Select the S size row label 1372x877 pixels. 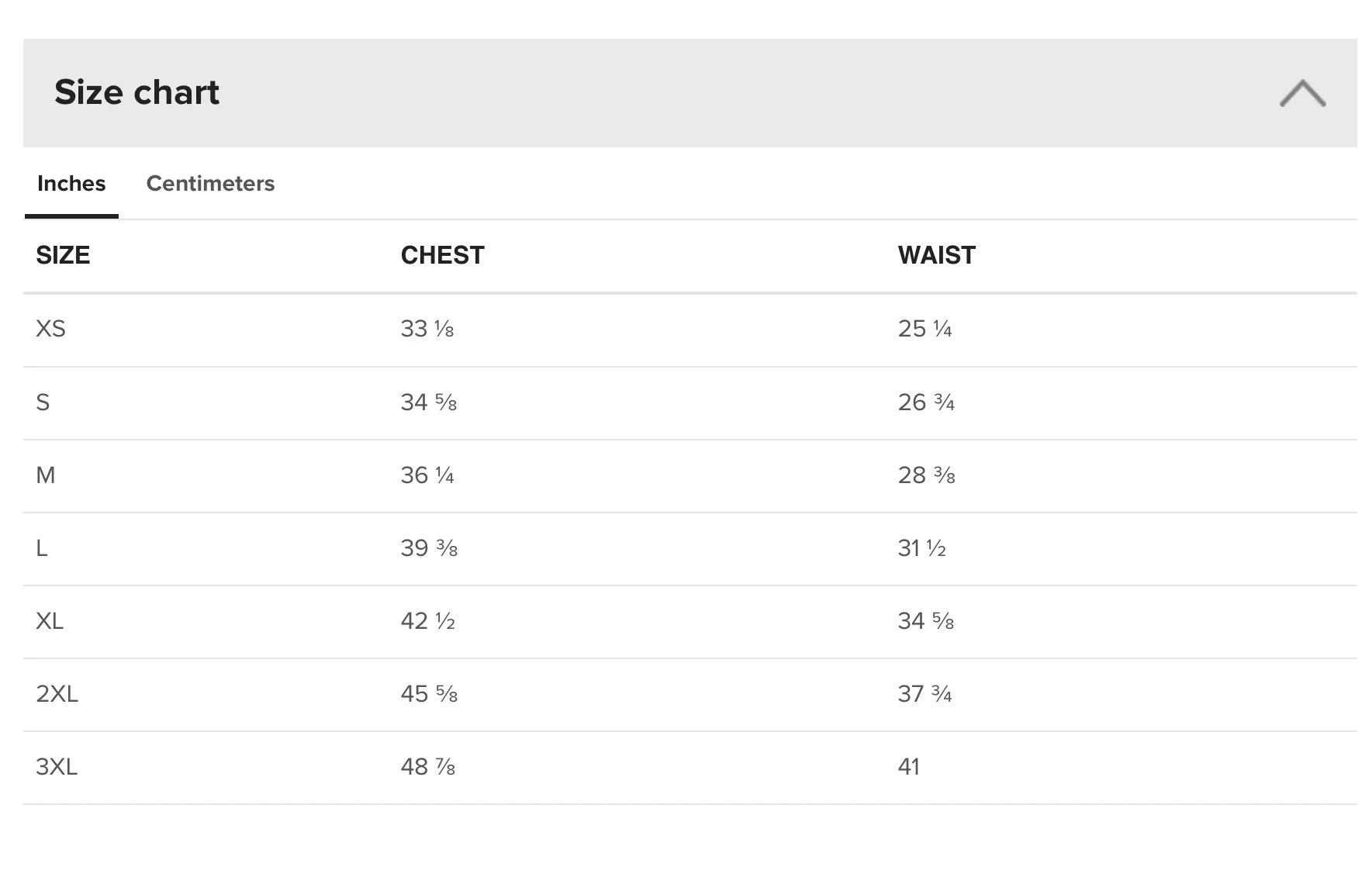pyautogui.click(x=43, y=402)
